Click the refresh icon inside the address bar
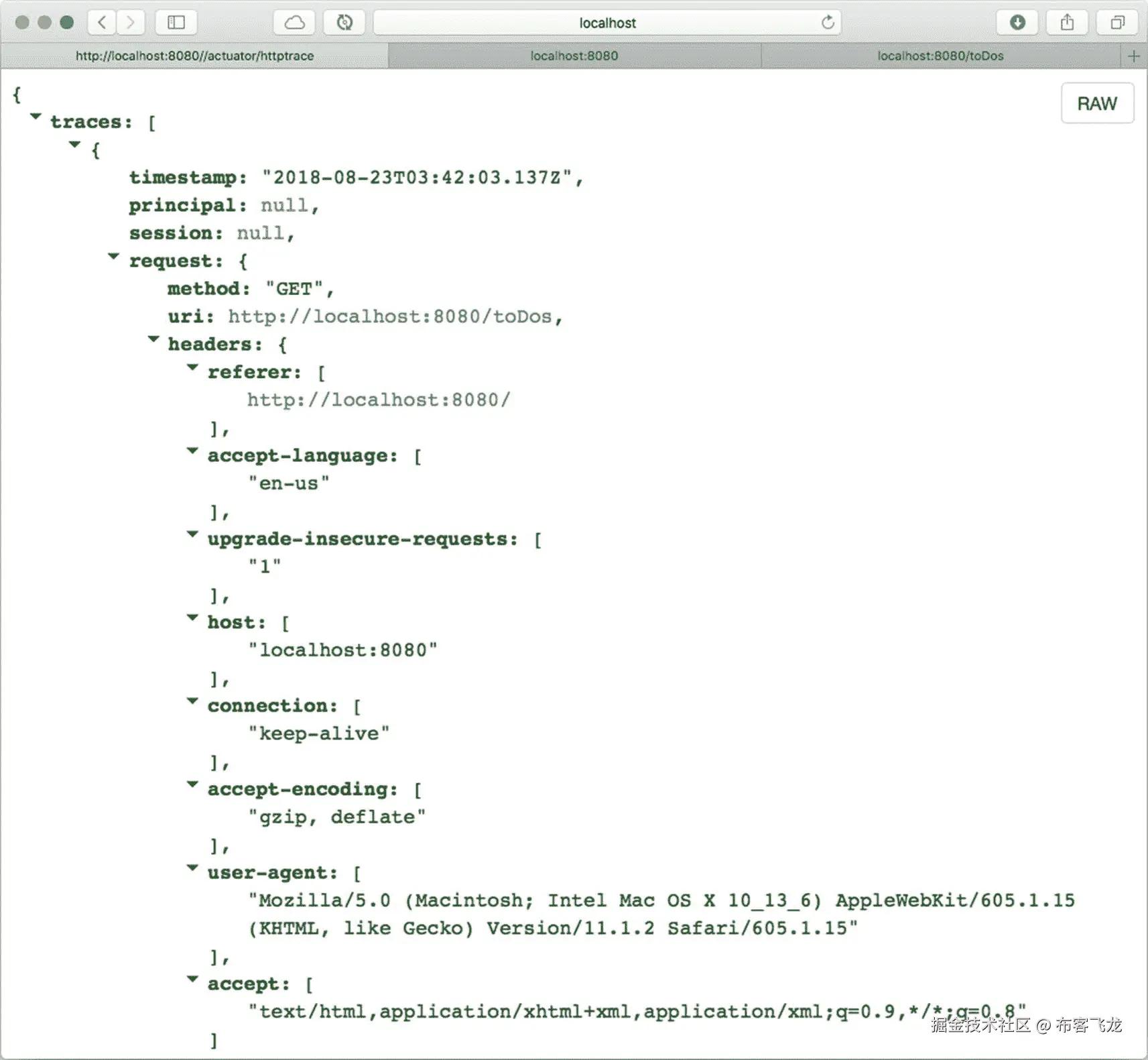The width and height of the screenshot is (1148, 1060). pos(828,22)
